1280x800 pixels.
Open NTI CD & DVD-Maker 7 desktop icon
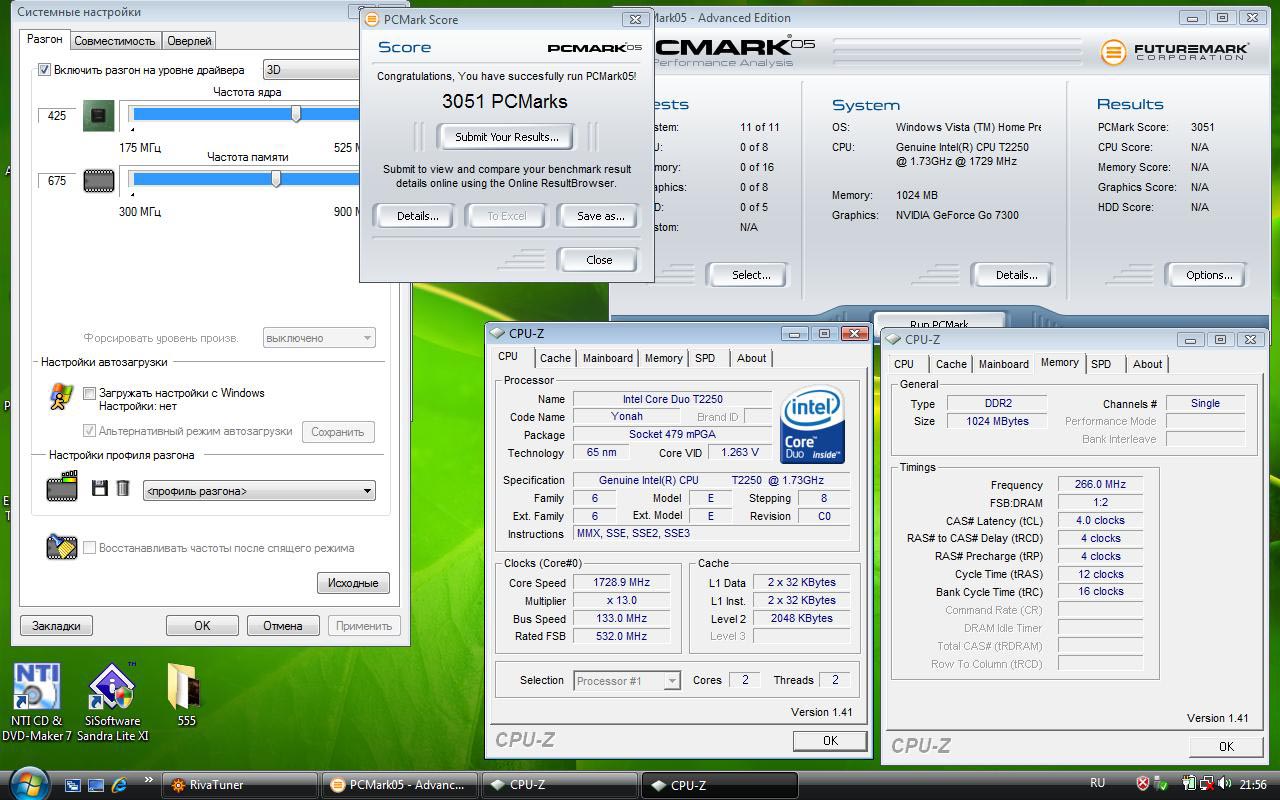(x=37, y=702)
